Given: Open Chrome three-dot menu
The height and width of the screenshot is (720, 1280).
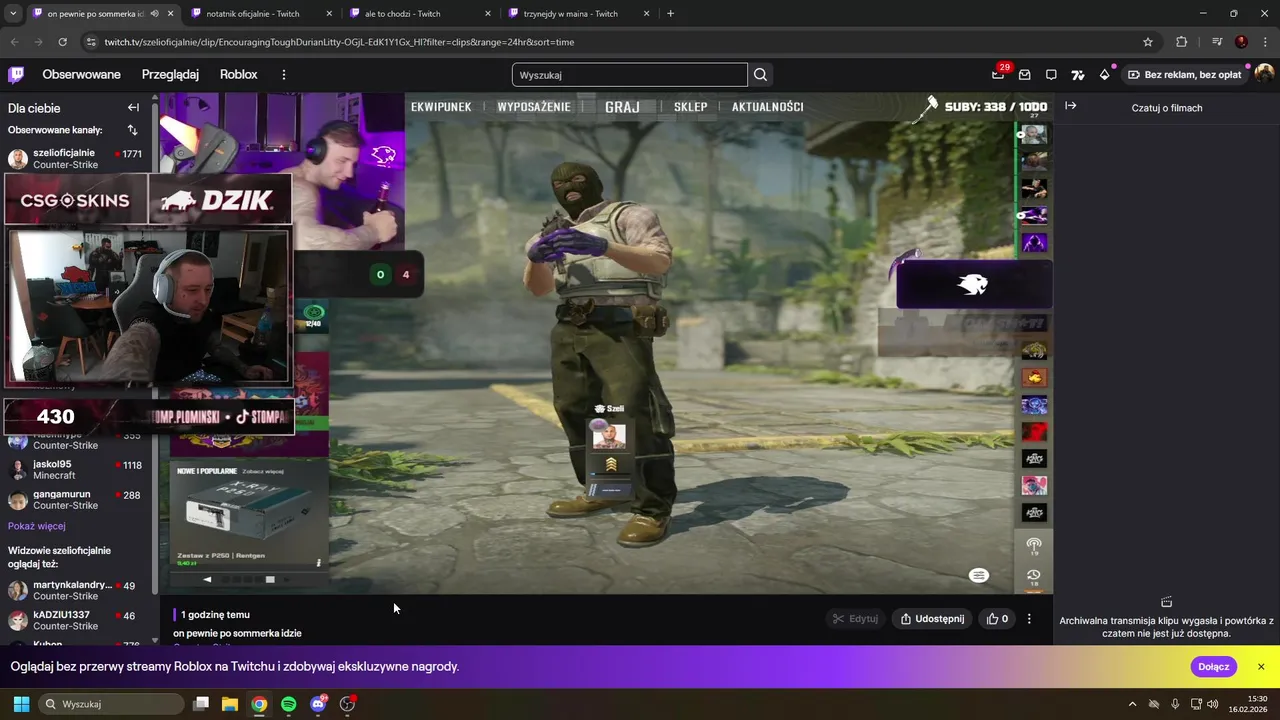Looking at the screenshot, I should 1264,42.
